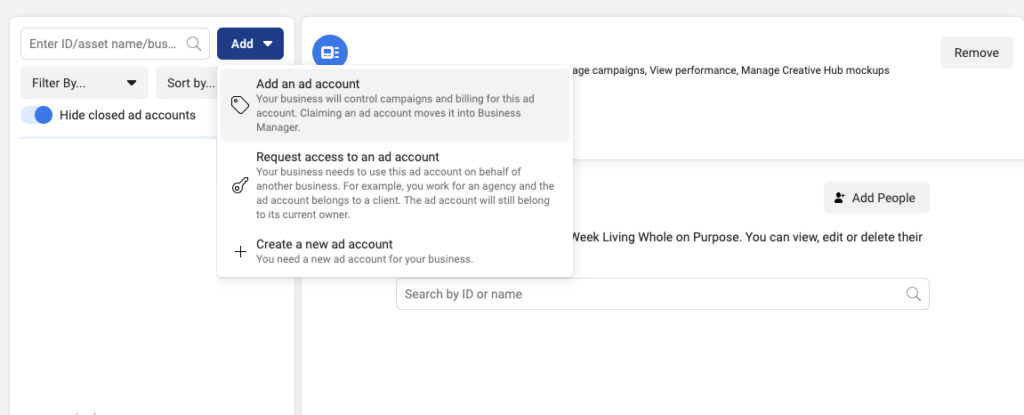The height and width of the screenshot is (415, 1024).
Task: Click the search icon in the ID or name field
Action: (914, 294)
